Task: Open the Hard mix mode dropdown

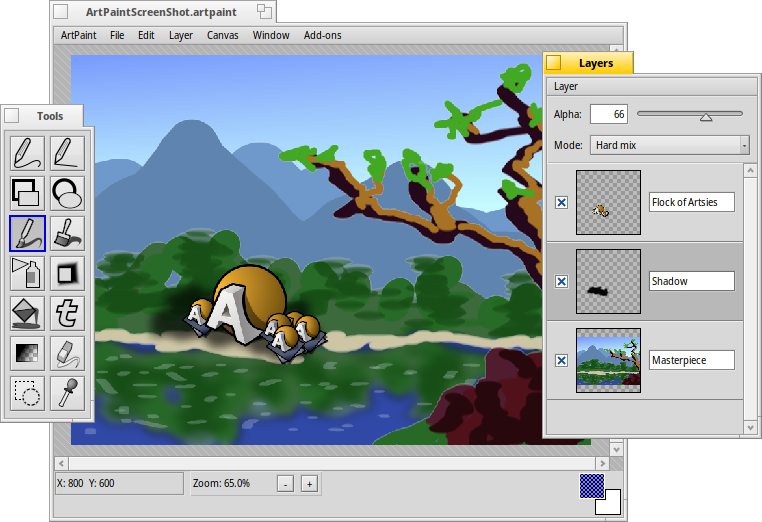Action: [669, 145]
